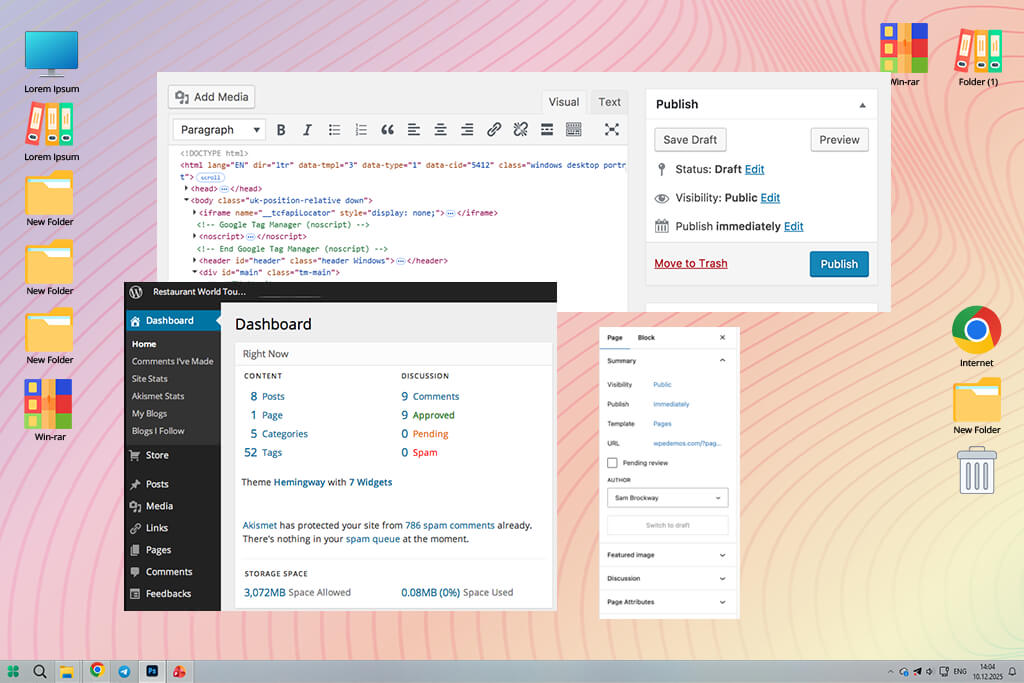The image size is (1024, 683).
Task: Insert a link with the chain icon
Action: (494, 130)
